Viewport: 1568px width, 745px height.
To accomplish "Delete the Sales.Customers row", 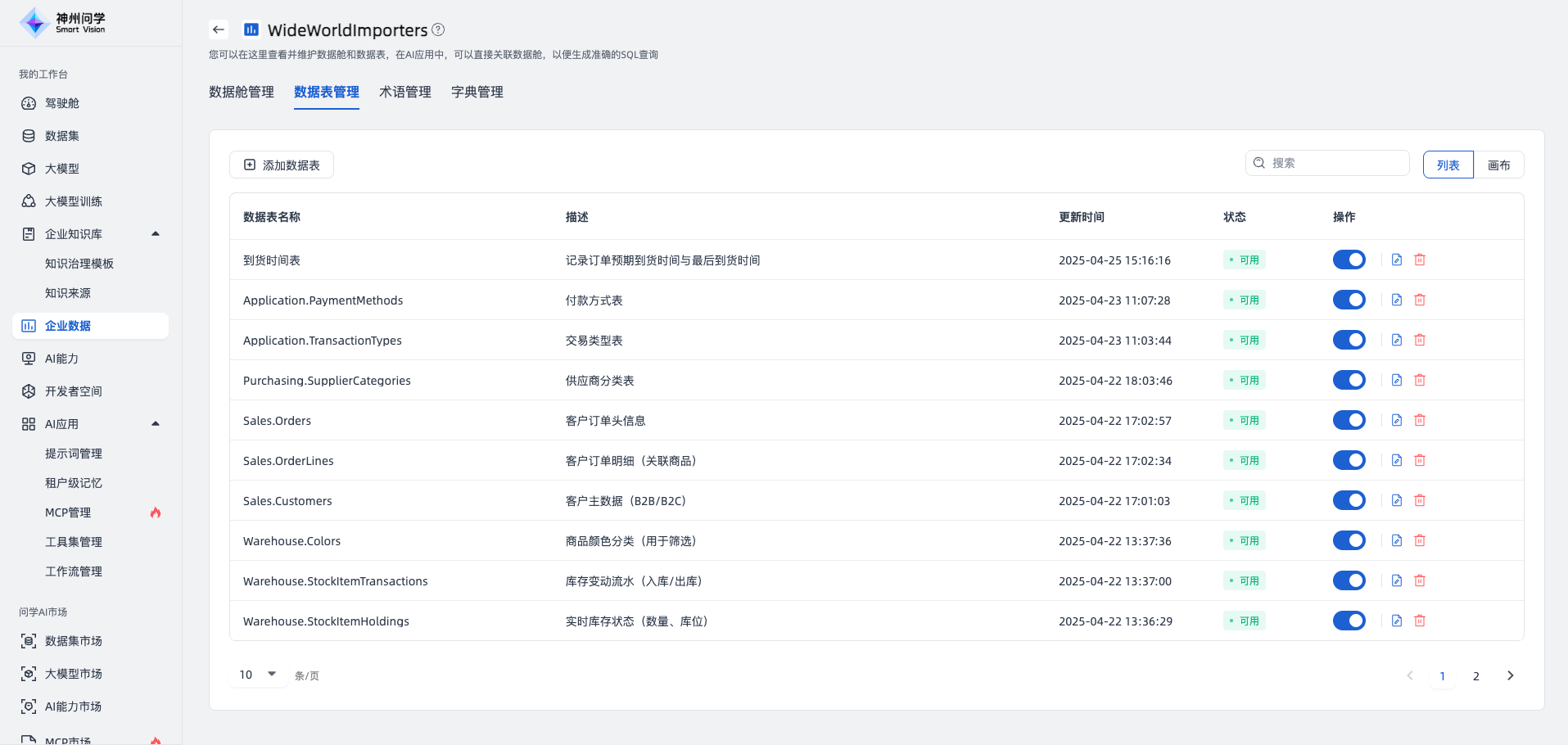I will click(1420, 500).
